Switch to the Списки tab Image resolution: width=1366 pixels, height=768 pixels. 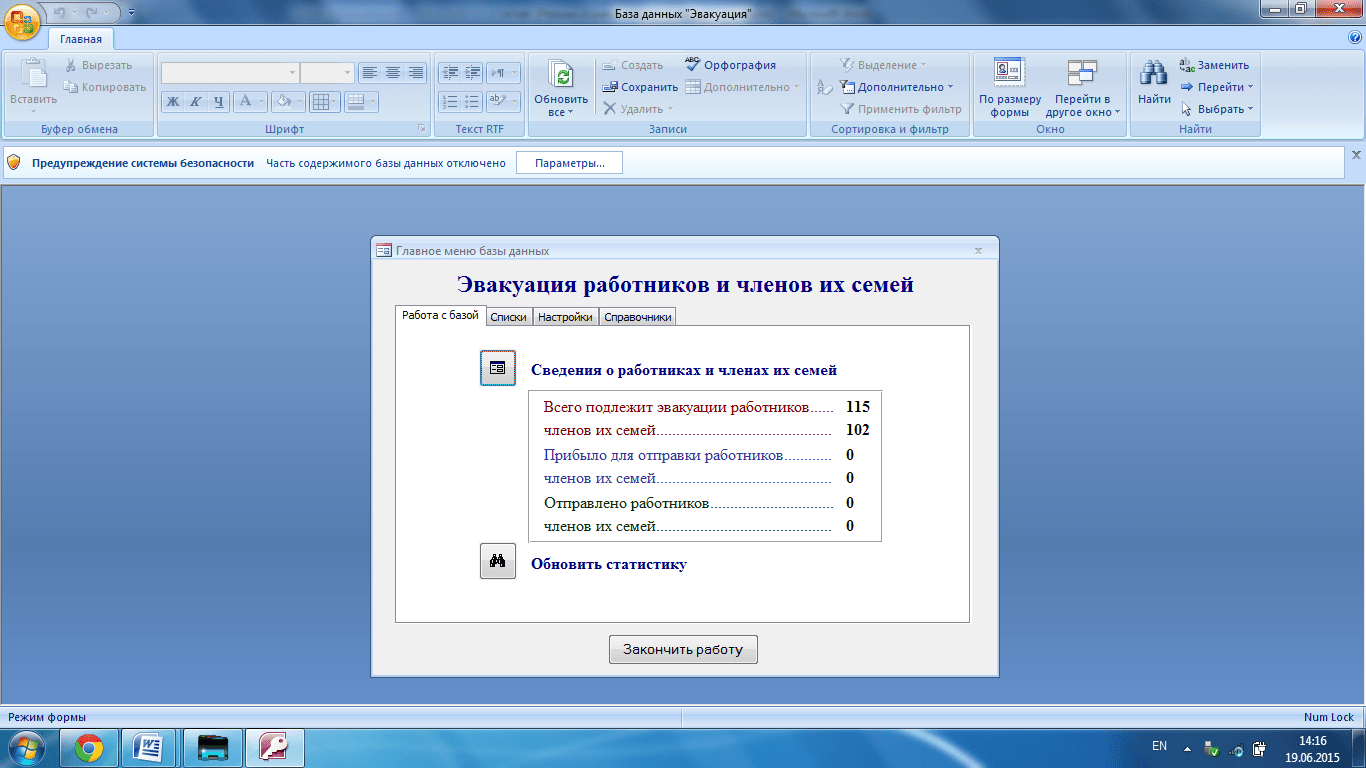pyautogui.click(x=508, y=317)
